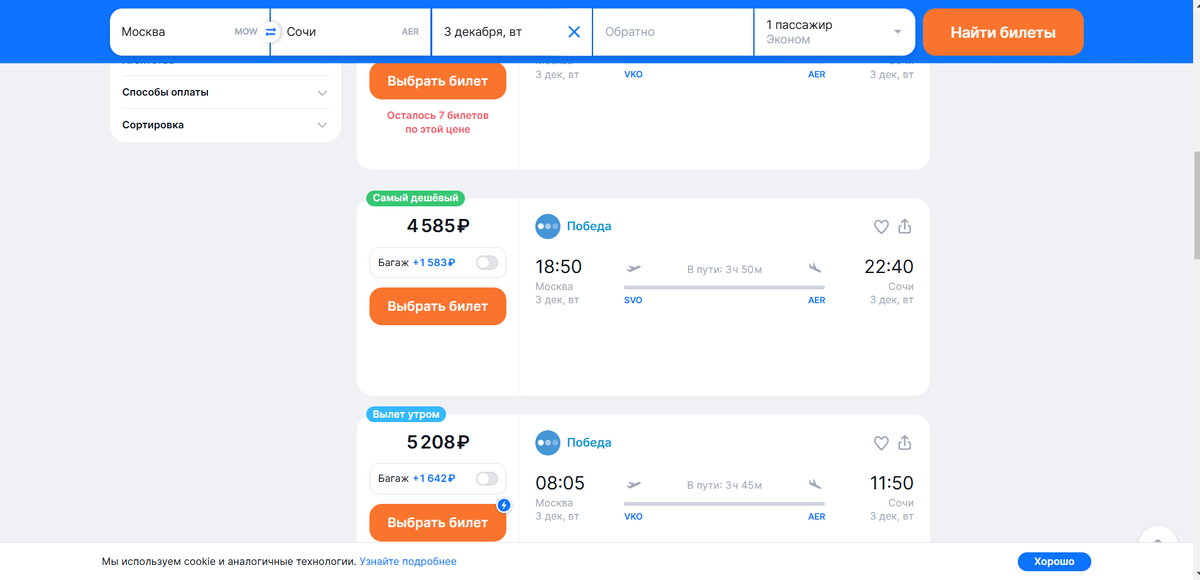Expand Сортировка filter section
1200x580 pixels.
tap(225, 125)
